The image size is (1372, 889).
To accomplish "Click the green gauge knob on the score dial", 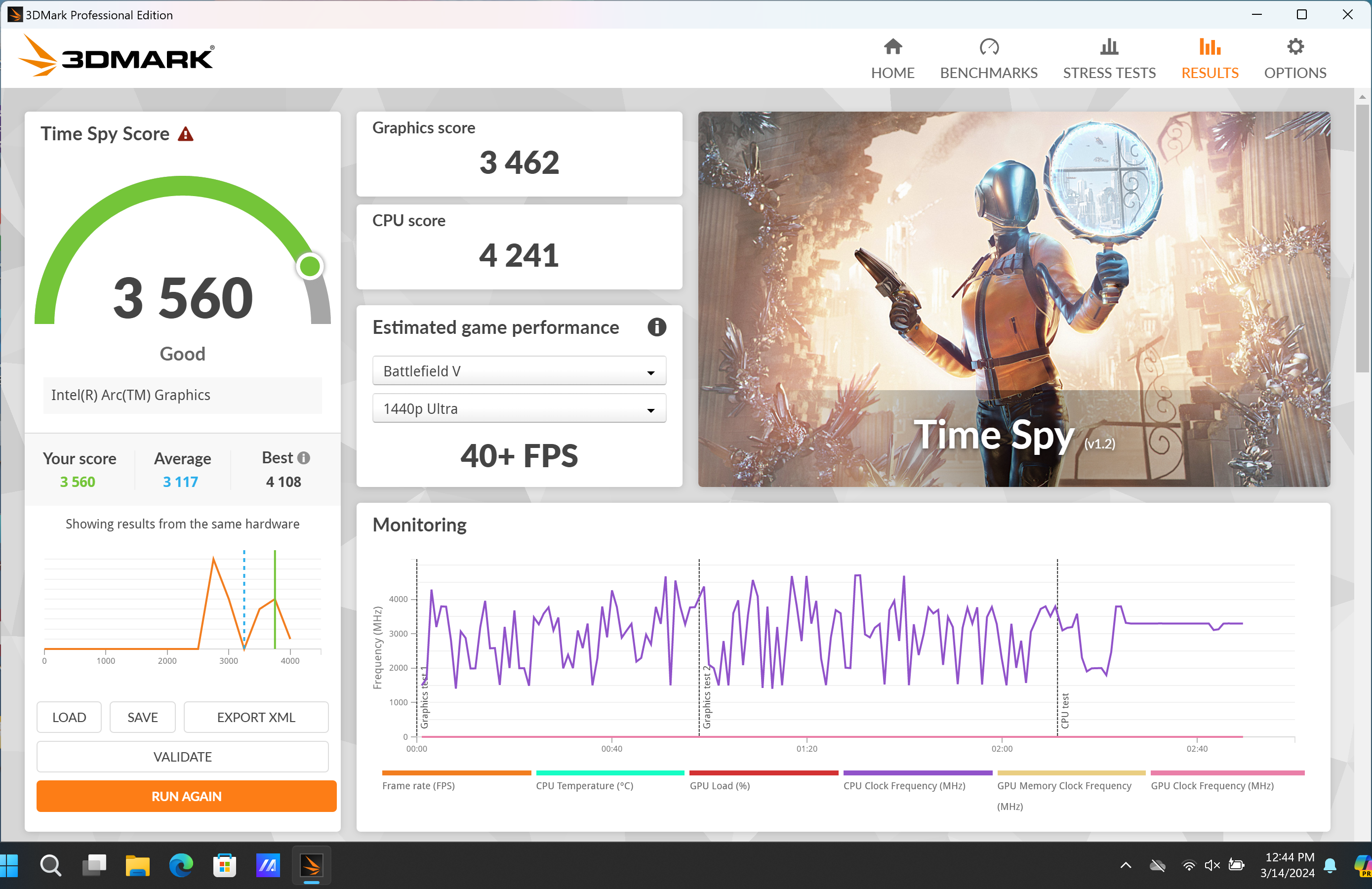I will [x=310, y=266].
